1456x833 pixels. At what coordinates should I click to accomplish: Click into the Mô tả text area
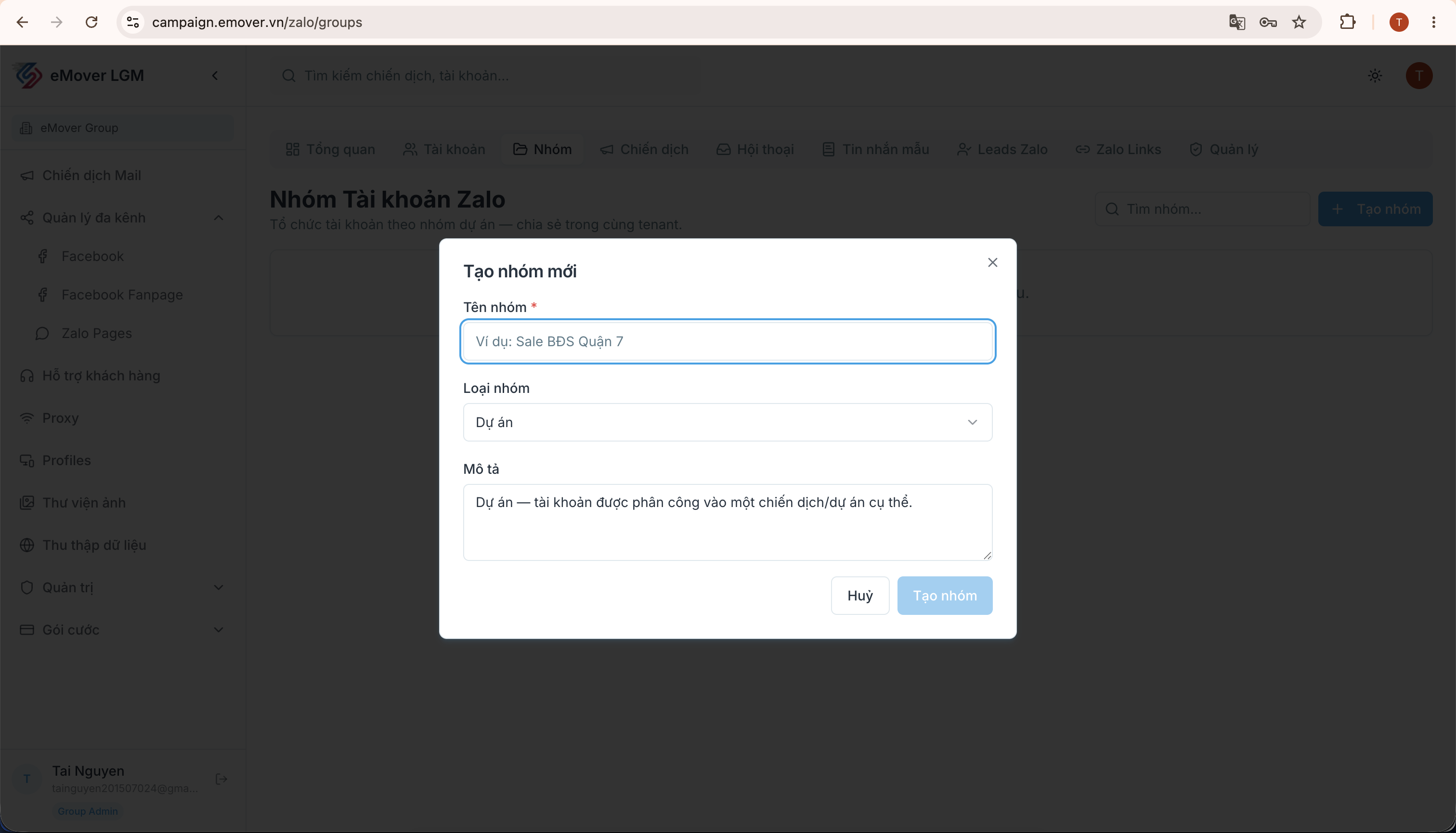click(x=727, y=522)
